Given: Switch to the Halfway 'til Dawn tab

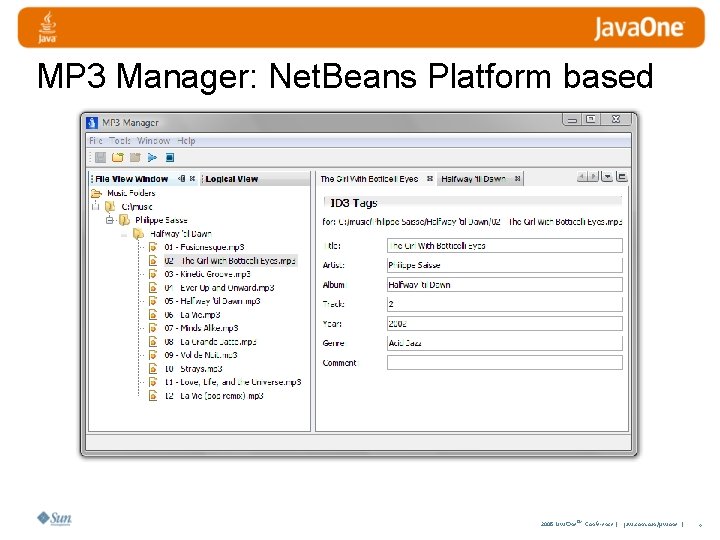Looking at the screenshot, I should coord(473,179).
